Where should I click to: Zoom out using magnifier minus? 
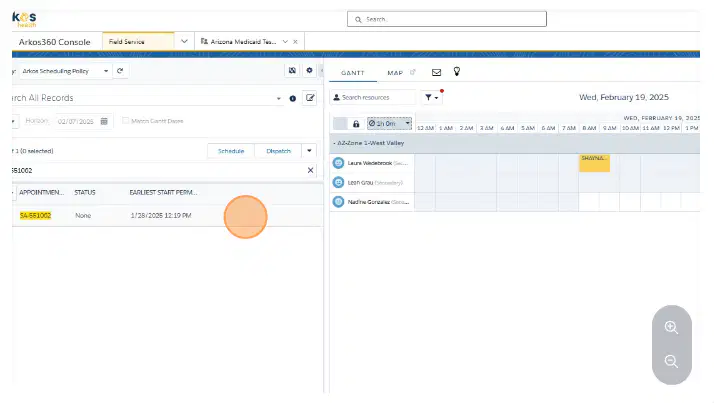(671, 362)
